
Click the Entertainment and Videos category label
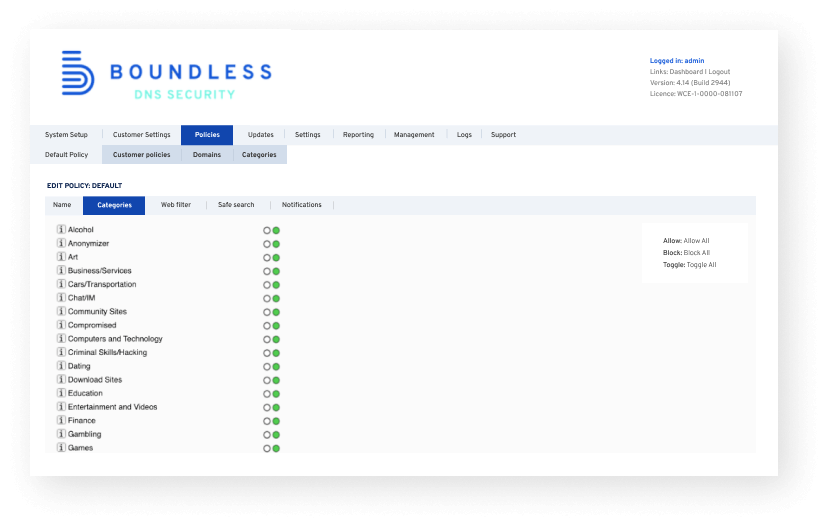(x=112, y=407)
